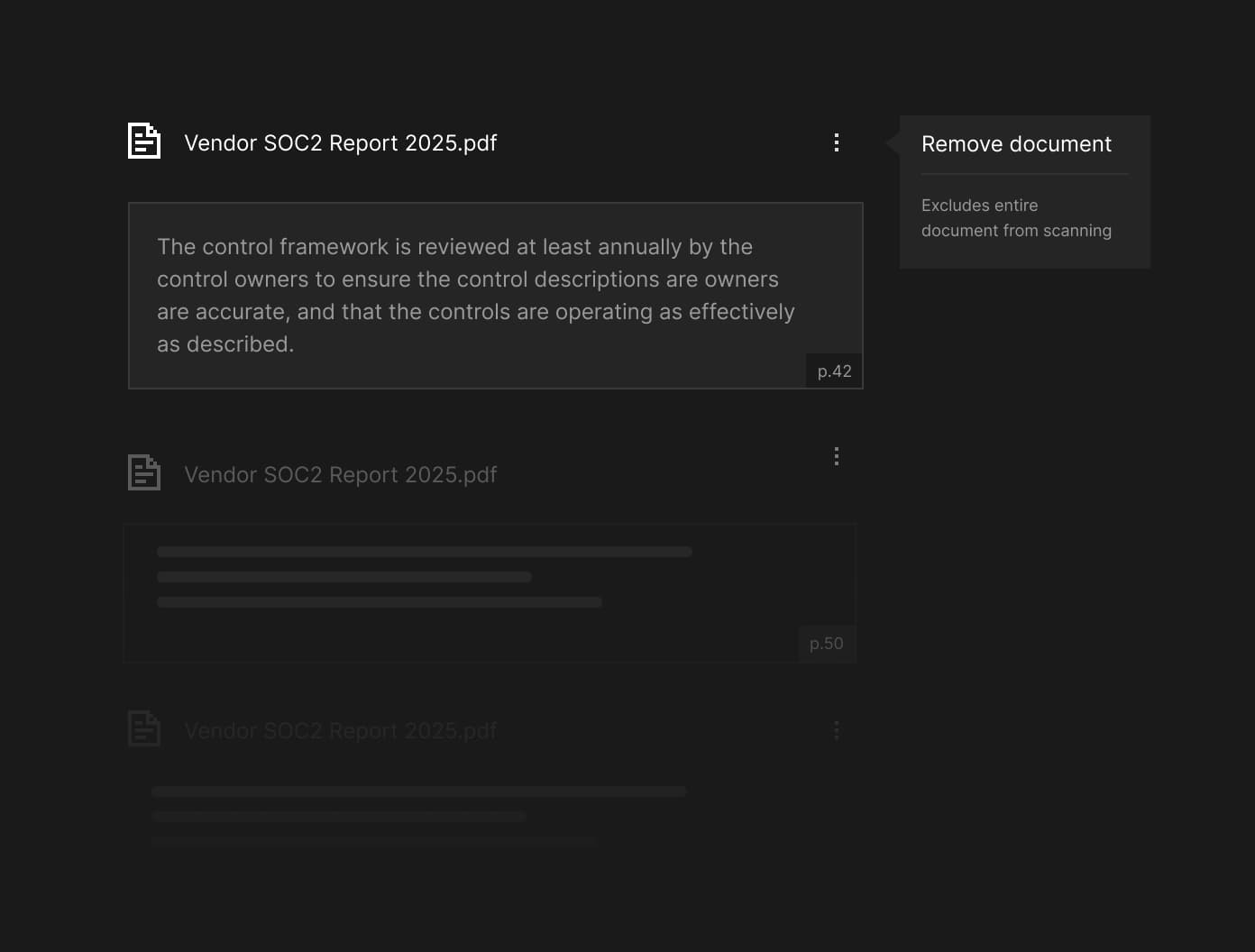
Task: Open the kebab menu of the second dimmed report
Action: click(837, 456)
